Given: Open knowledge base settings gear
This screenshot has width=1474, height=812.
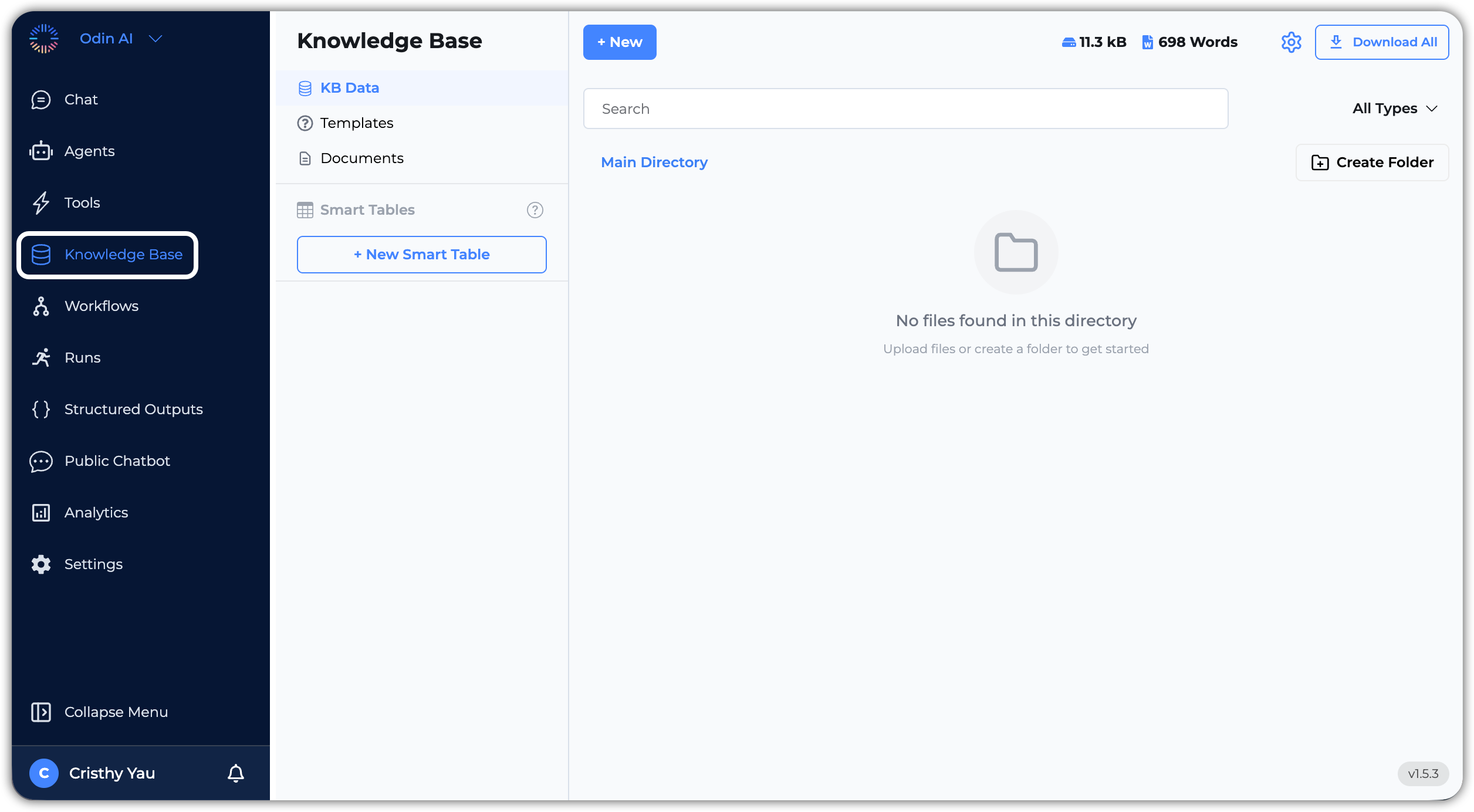Looking at the screenshot, I should point(1291,42).
